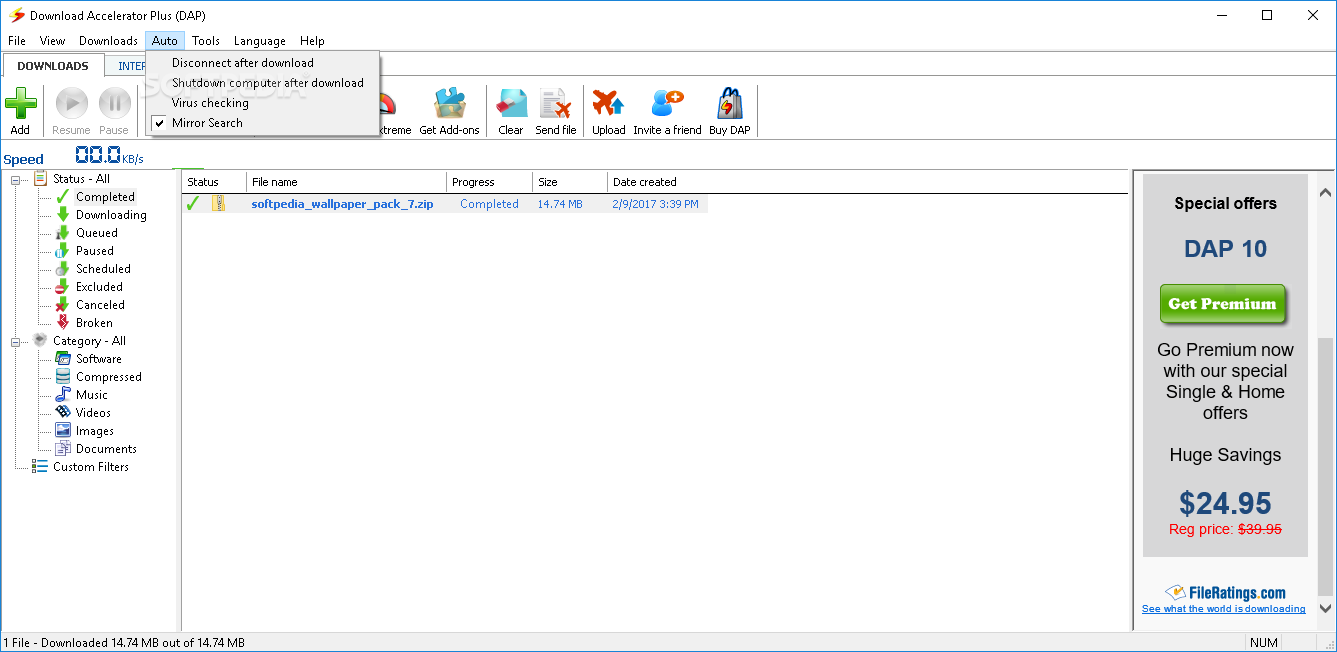Click ad panel scrollbar down arrow
1337x652 pixels.
(1325, 607)
